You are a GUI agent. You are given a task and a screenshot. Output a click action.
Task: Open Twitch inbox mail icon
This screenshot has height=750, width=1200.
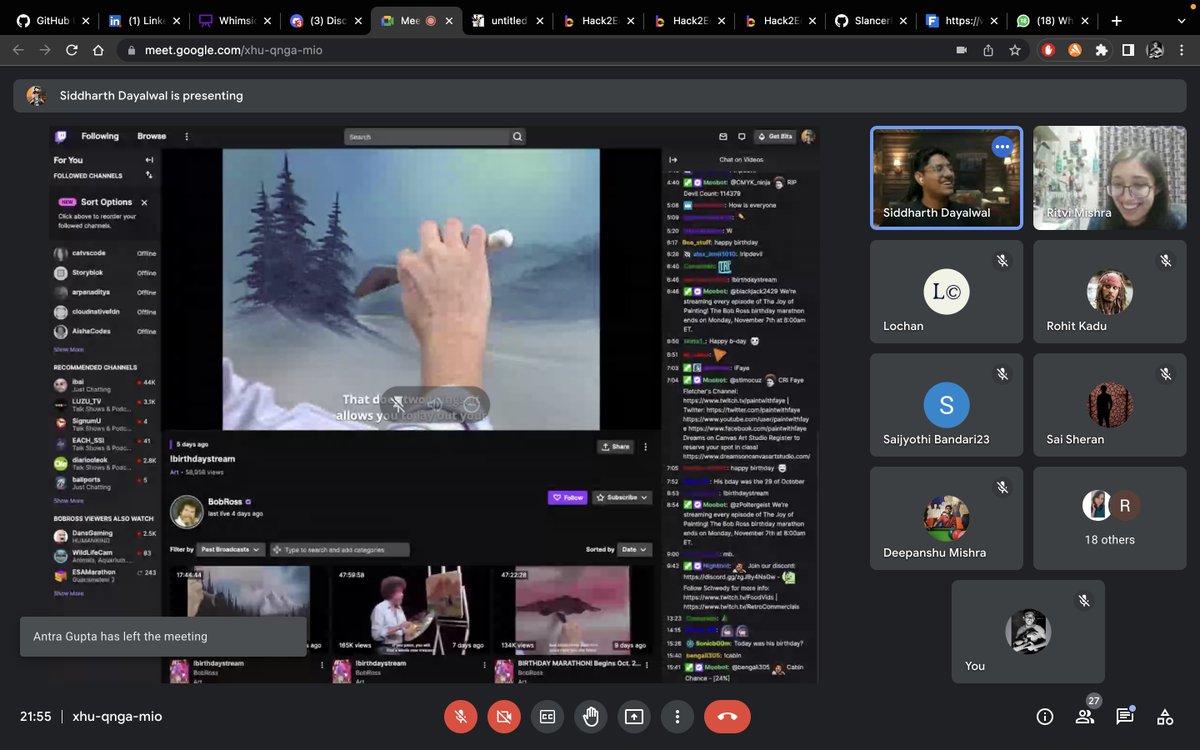[x=723, y=137]
